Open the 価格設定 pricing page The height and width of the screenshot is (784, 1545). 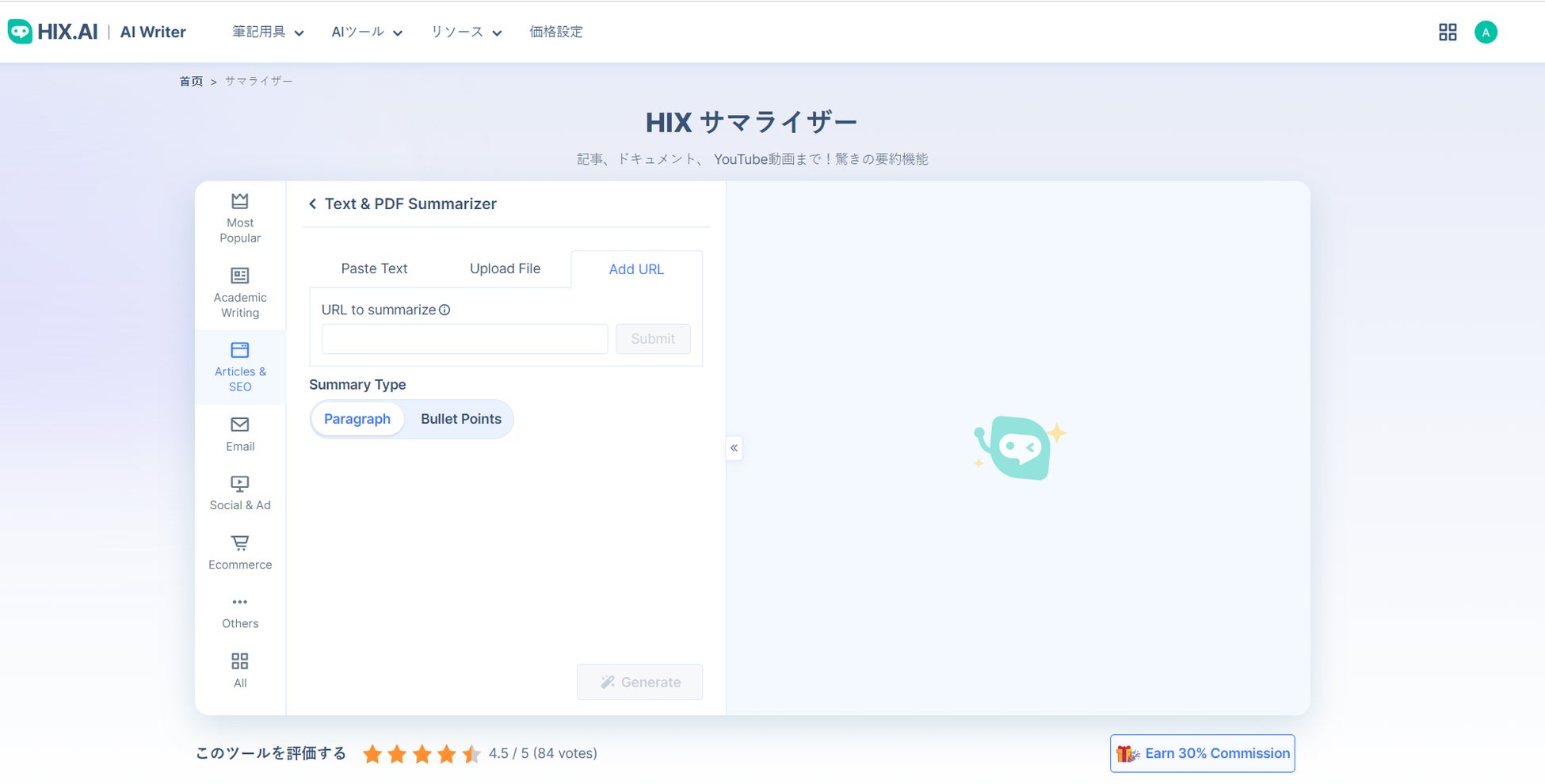(556, 32)
